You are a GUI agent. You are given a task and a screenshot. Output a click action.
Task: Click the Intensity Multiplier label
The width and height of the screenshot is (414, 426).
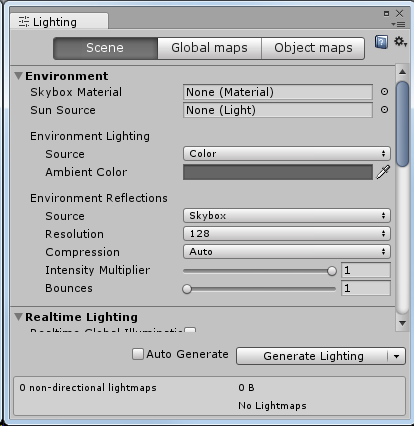point(98,270)
